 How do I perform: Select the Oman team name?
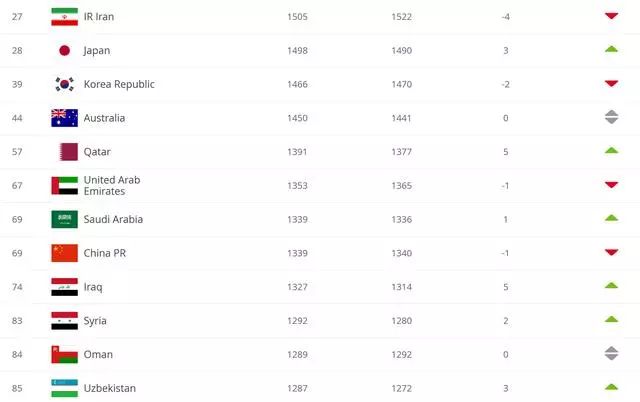pos(98,354)
